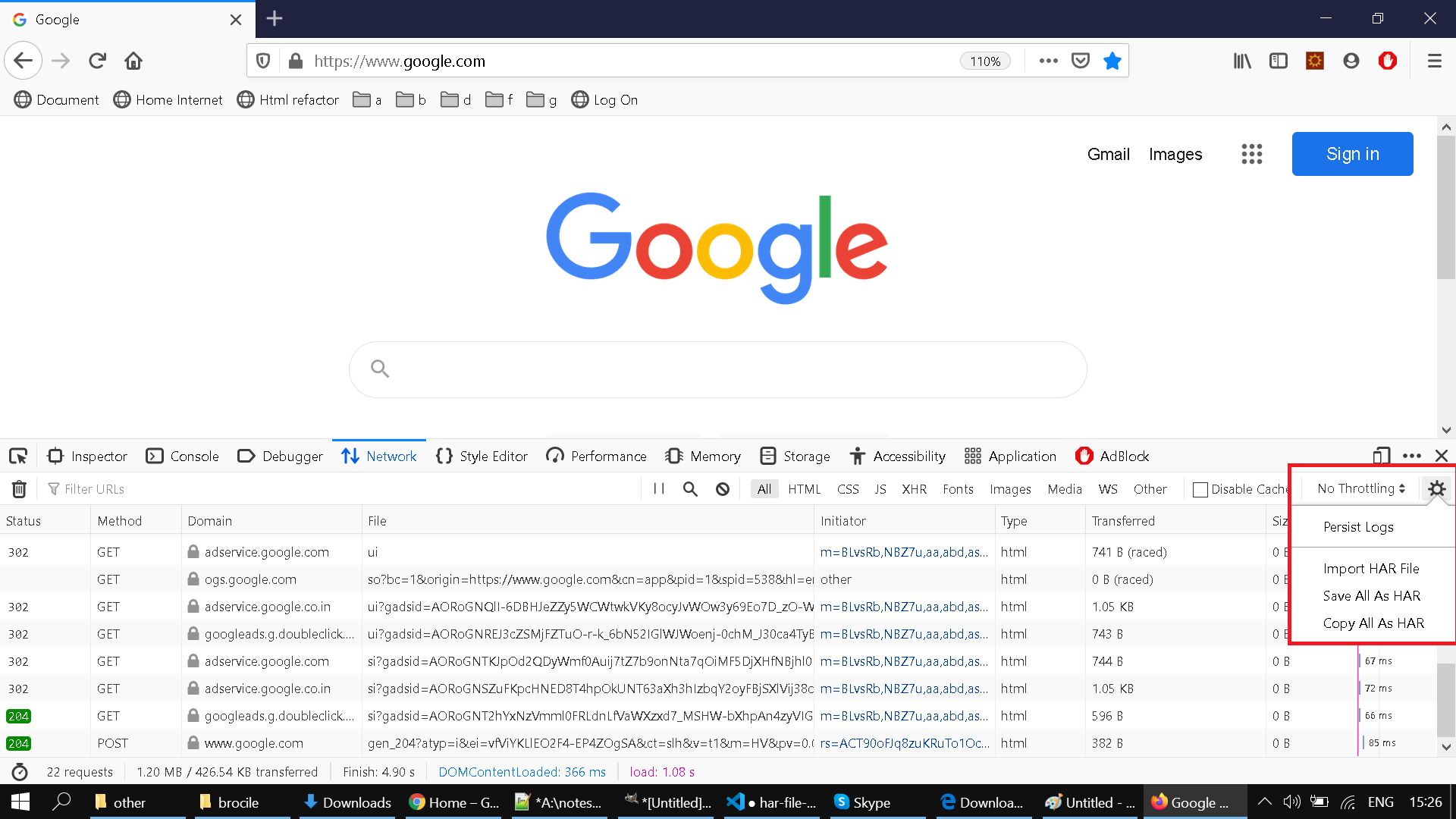Open bookmark folder a
The image size is (1456, 819).
[x=367, y=100]
